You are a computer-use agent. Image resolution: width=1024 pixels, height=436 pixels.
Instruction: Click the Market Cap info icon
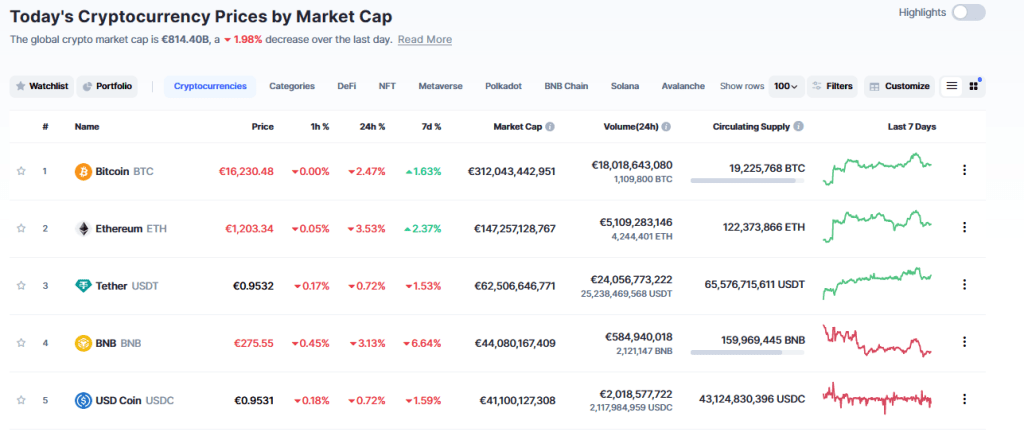point(550,127)
